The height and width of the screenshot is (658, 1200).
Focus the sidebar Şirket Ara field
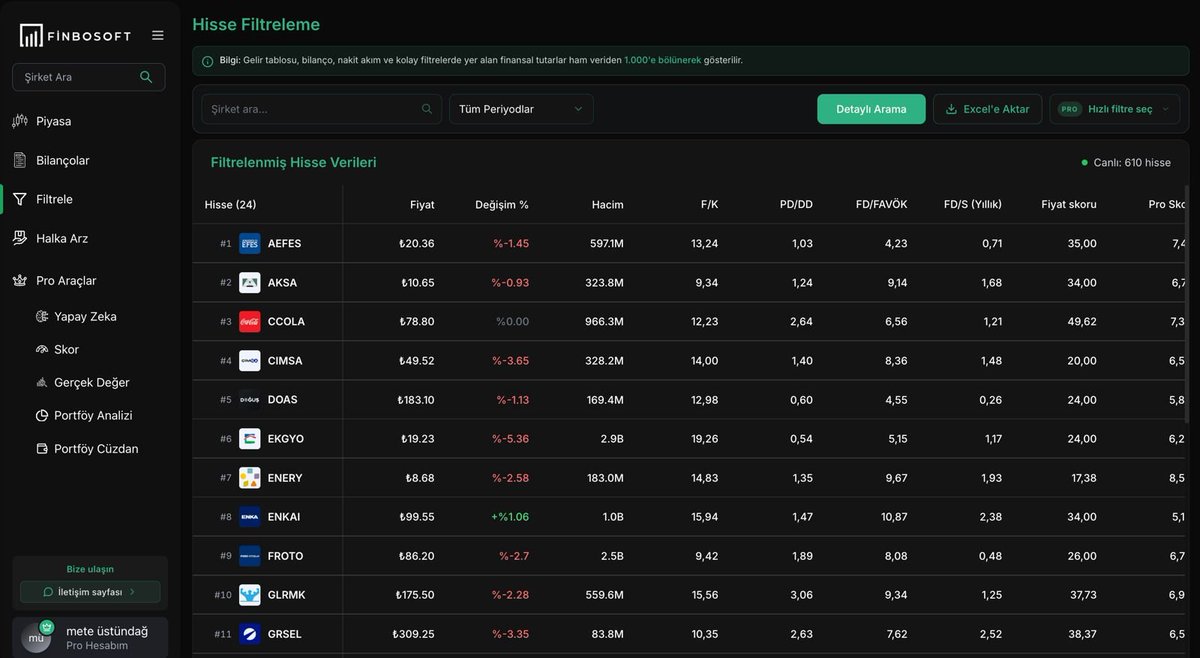pyautogui.click(x=89, y=77)
